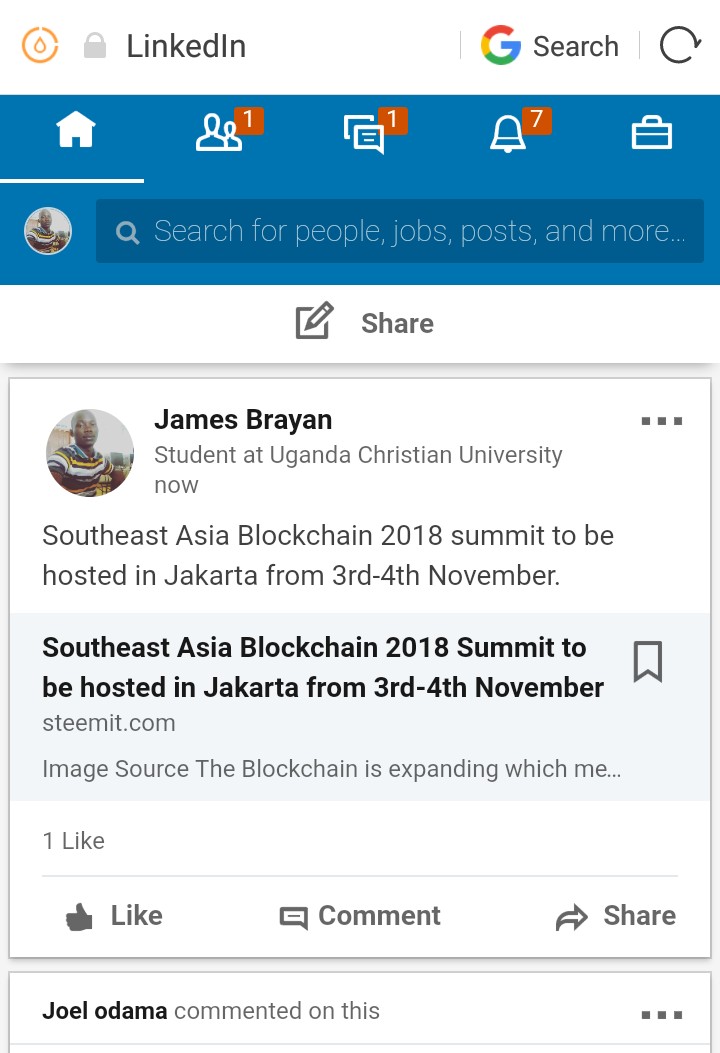This screenshot has width=720, height=1053.
Task: Open James Brayan's profile photo
Action: [x=90, y=453]
